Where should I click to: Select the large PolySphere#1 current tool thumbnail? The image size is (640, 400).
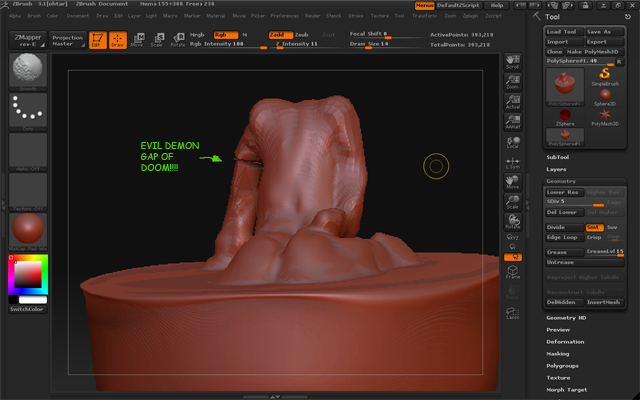point(565,87)
